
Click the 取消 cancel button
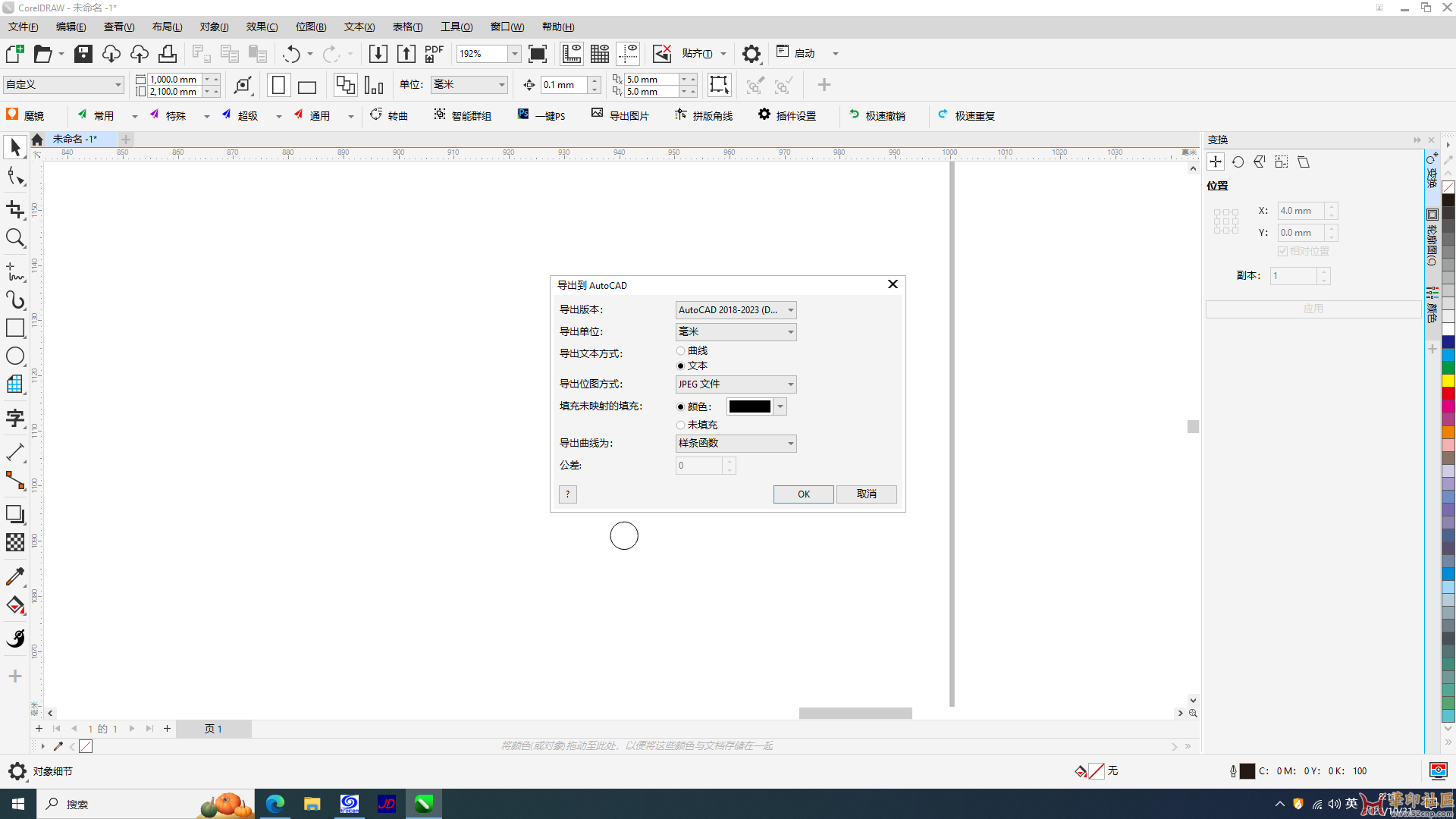[x=867, y=494]
